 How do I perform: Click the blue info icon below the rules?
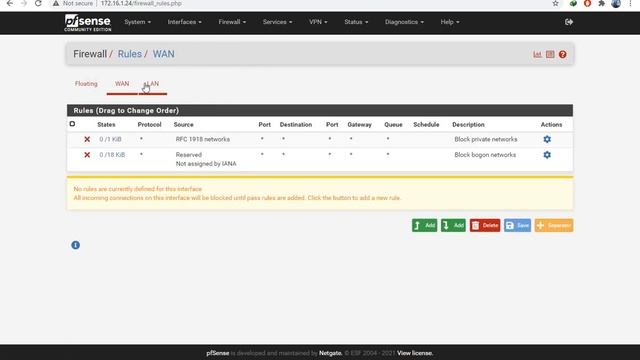76,245
